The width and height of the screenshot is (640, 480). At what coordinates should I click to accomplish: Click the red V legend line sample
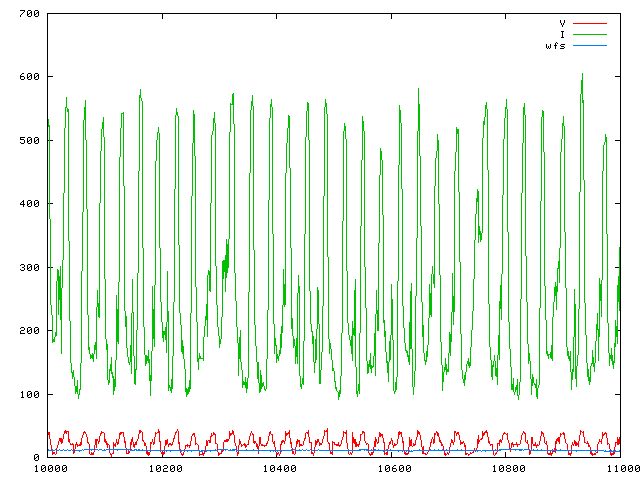point(590,22)
